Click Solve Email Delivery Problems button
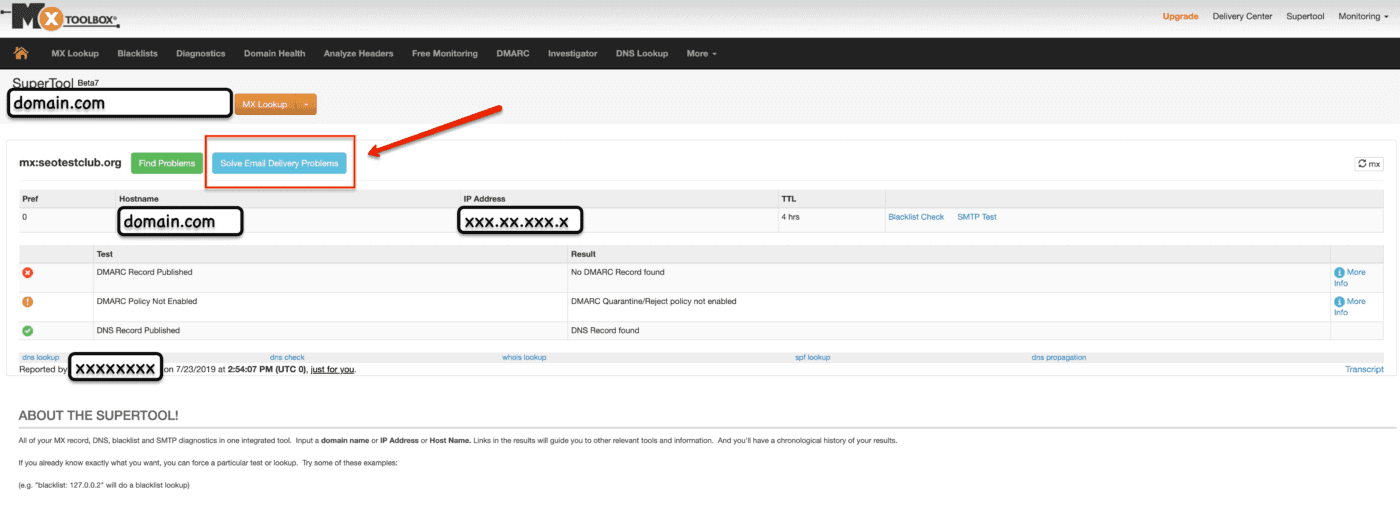This screenshot has width=1400, height=510. coord(279,163)
